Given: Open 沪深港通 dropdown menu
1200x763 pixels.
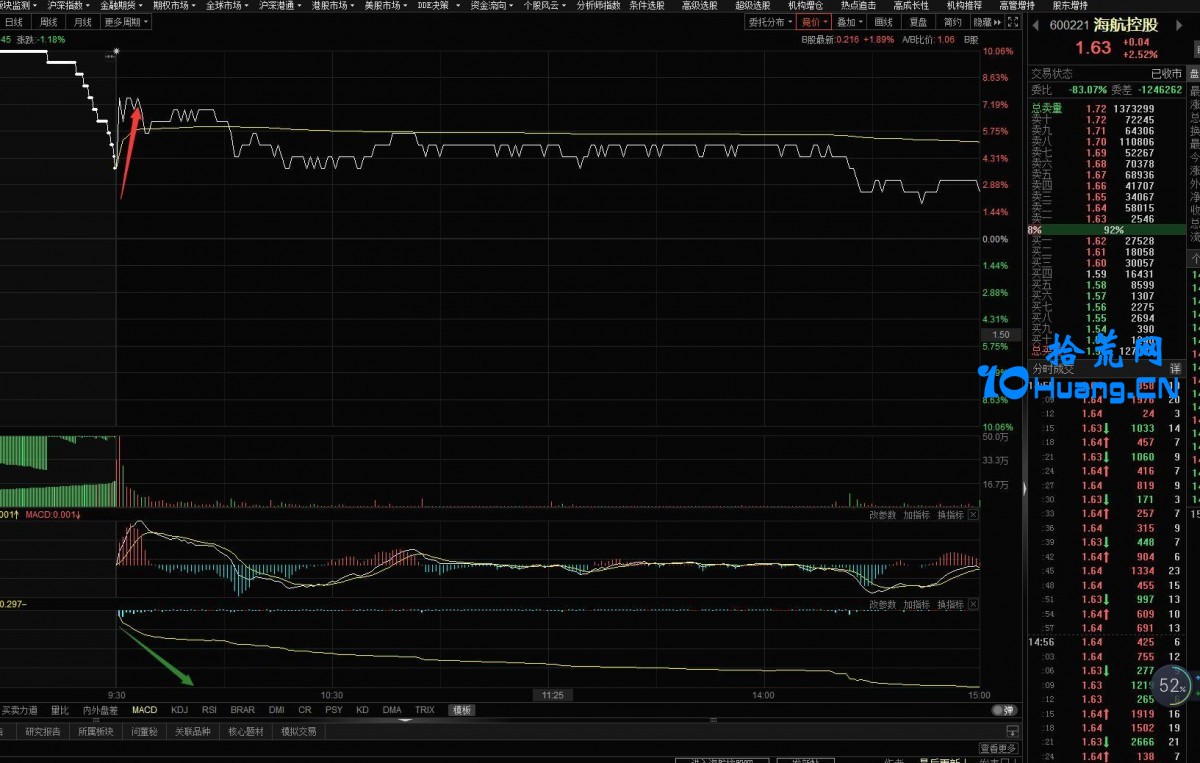Looking at the screenshot, I should pyautogui.click(x=280, y=5).
